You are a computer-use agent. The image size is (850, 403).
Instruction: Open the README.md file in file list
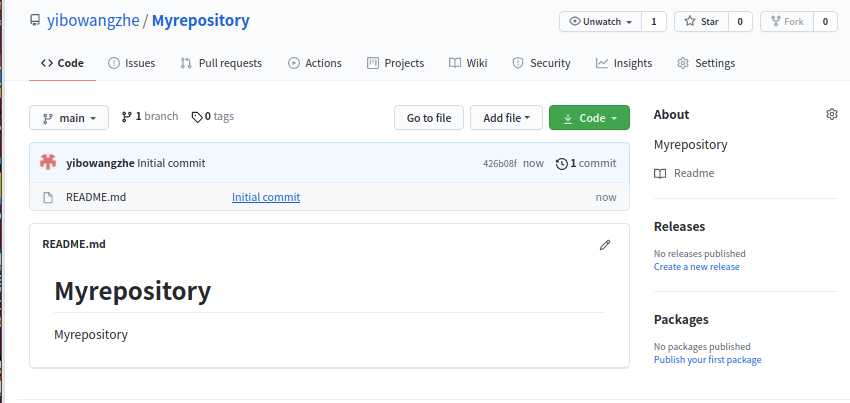[96, 197]
